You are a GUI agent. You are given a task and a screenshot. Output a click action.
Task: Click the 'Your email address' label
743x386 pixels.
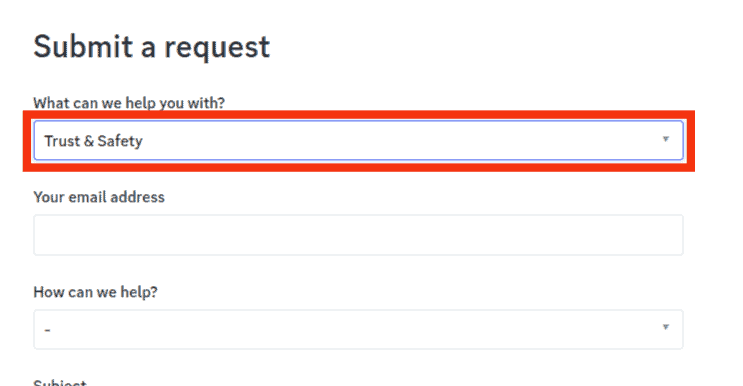(x=99, y=197)
